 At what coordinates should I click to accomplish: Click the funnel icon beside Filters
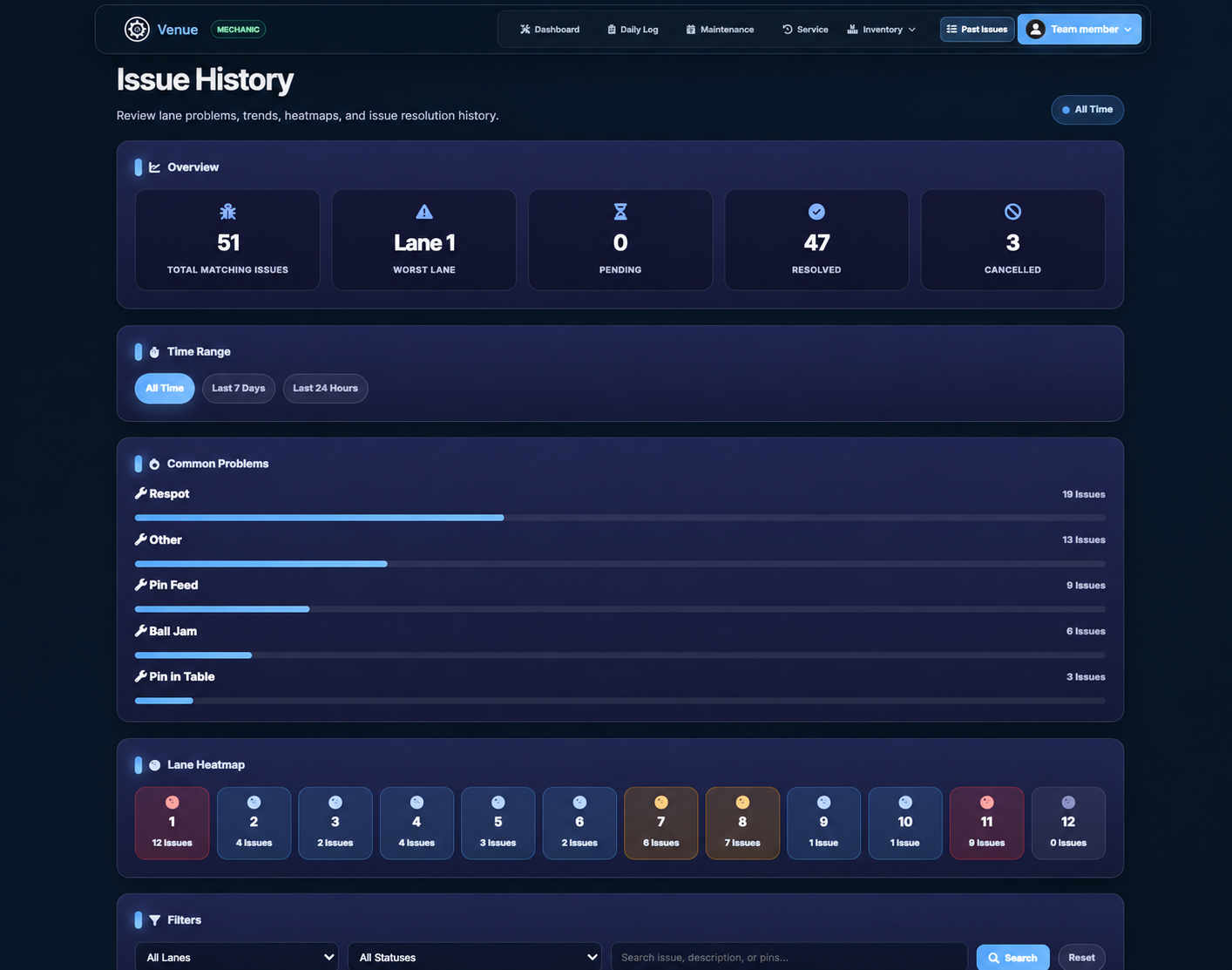(x=154, y=920)
